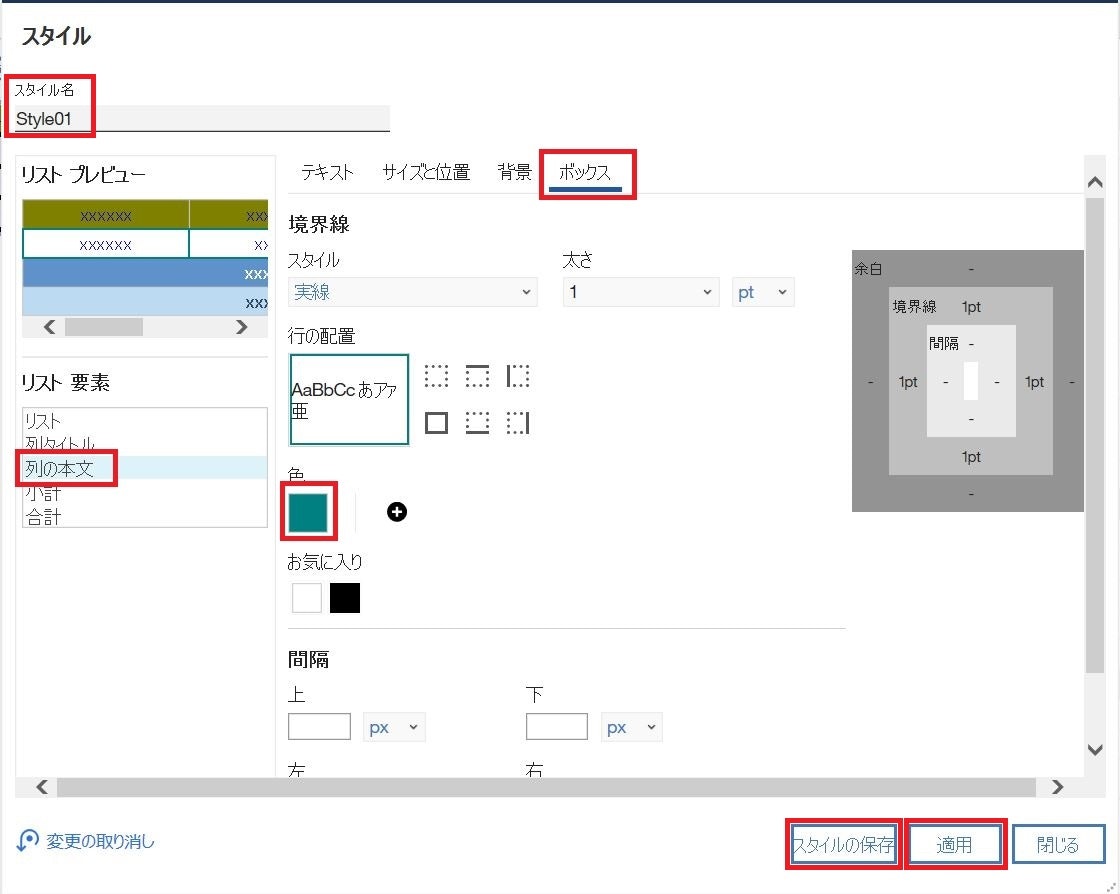Select 小計 in the list elements
Viewport: 1120px width, 894px height.
(145, 493)
